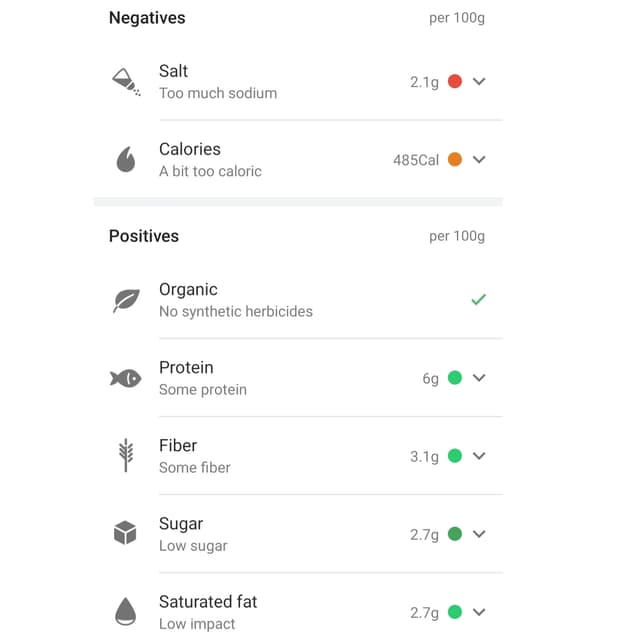The width and height of the screenshot is (640, 640).
Task: Expand the Salt details chevron
Action: [479, 82]
